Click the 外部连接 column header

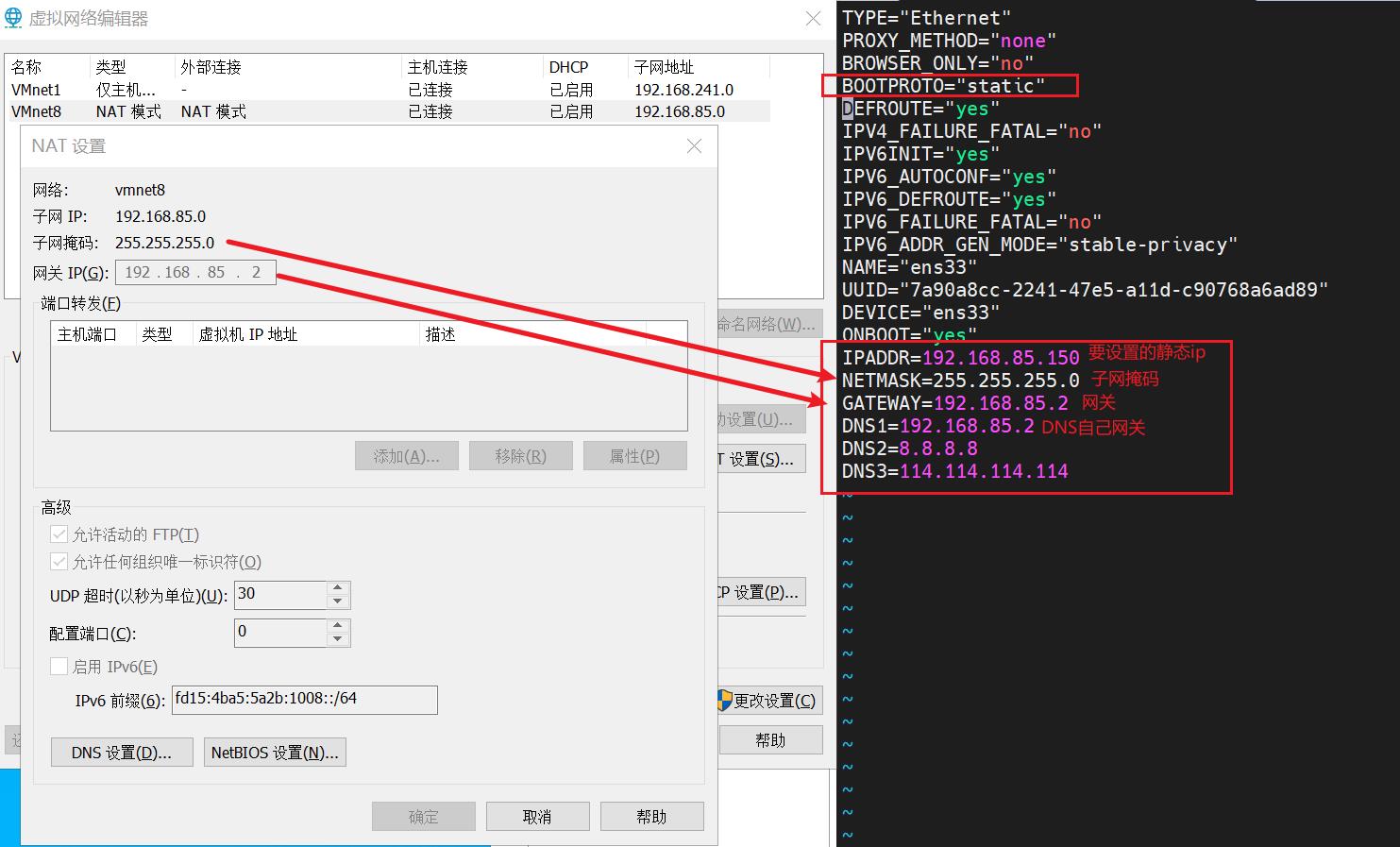(289, 67)
